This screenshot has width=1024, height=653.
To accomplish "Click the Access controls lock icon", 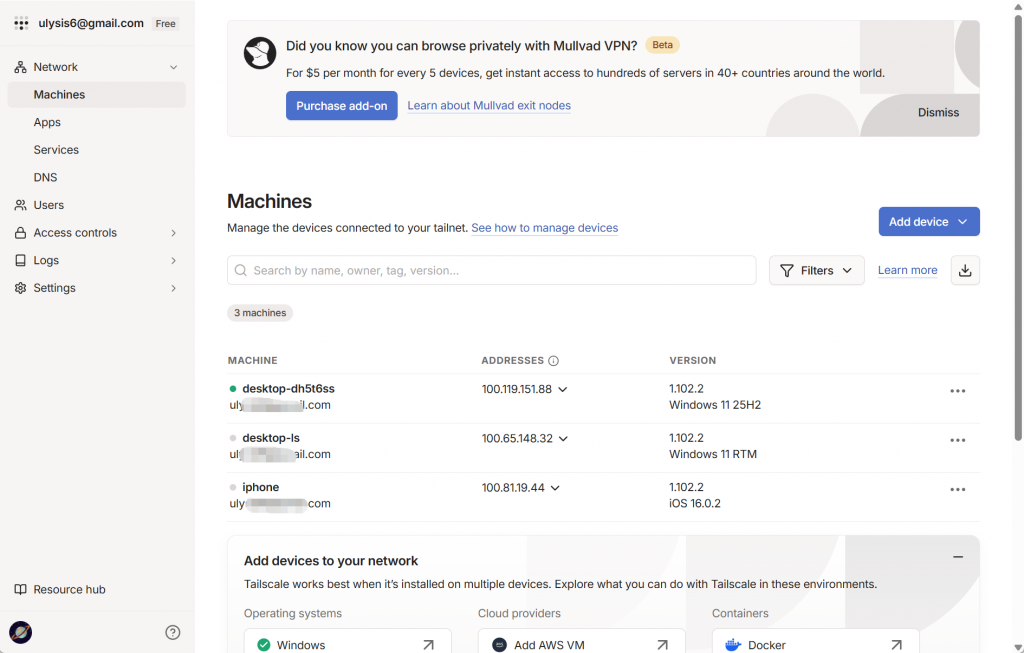I will [20, 232].
